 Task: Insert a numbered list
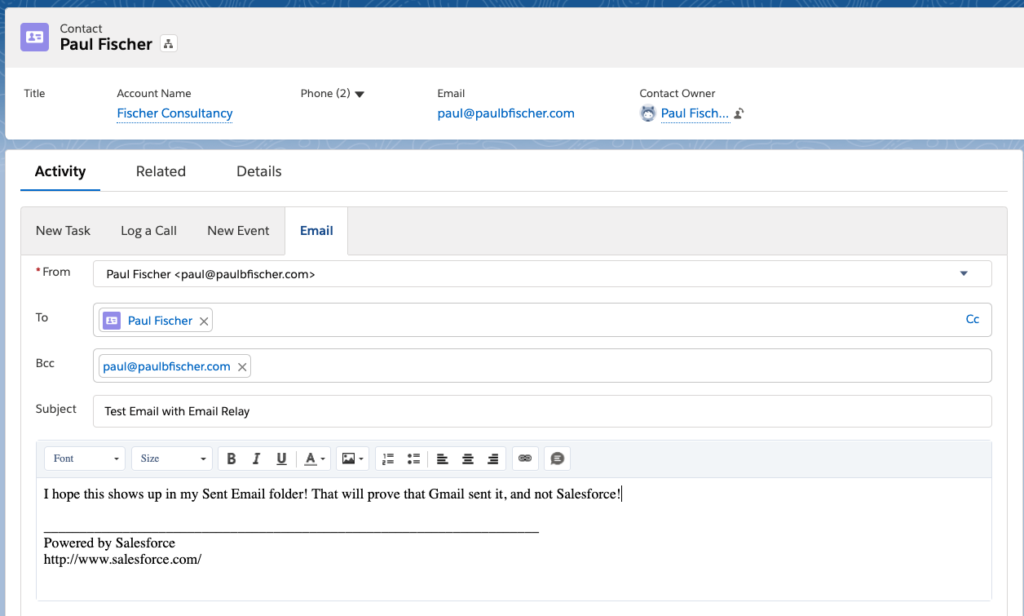pos(388,458)
